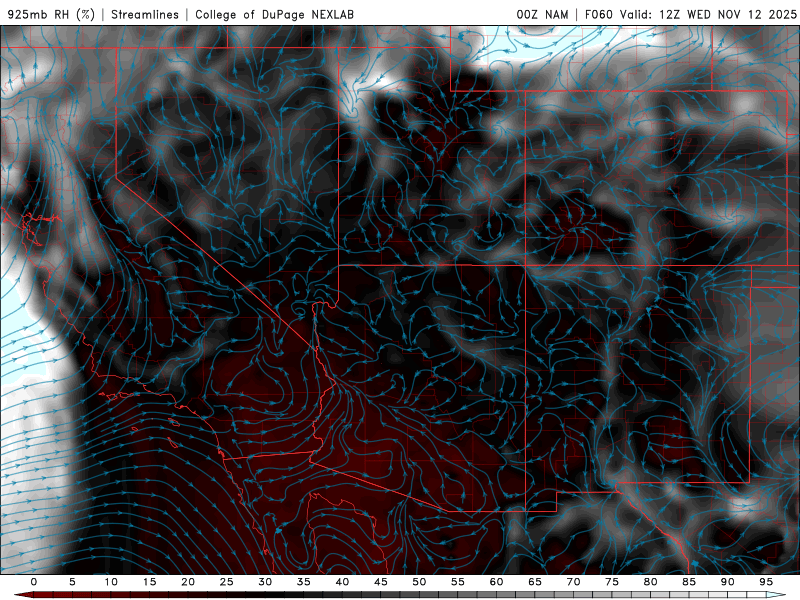This screenshot has height=600, width=800.
Task: Click the '10' label on the color scale
Action: coord(111,582)
